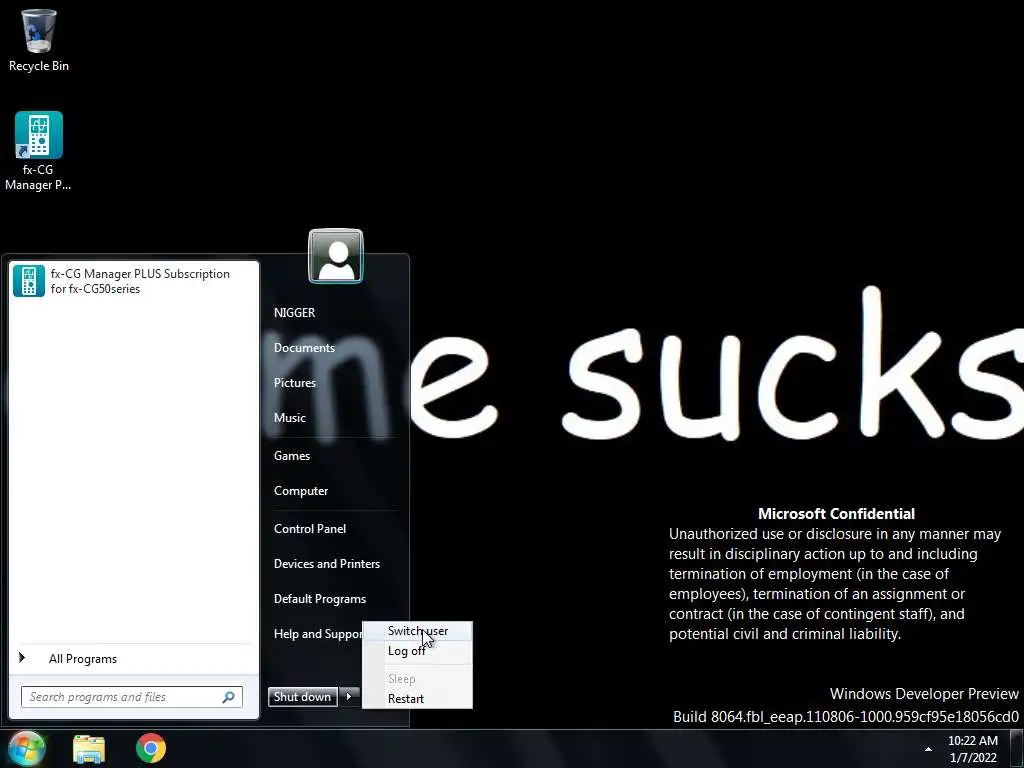
Task: Launch fx-CG Manager PLUS Subscription from Start menu
Action: point(134,281)
